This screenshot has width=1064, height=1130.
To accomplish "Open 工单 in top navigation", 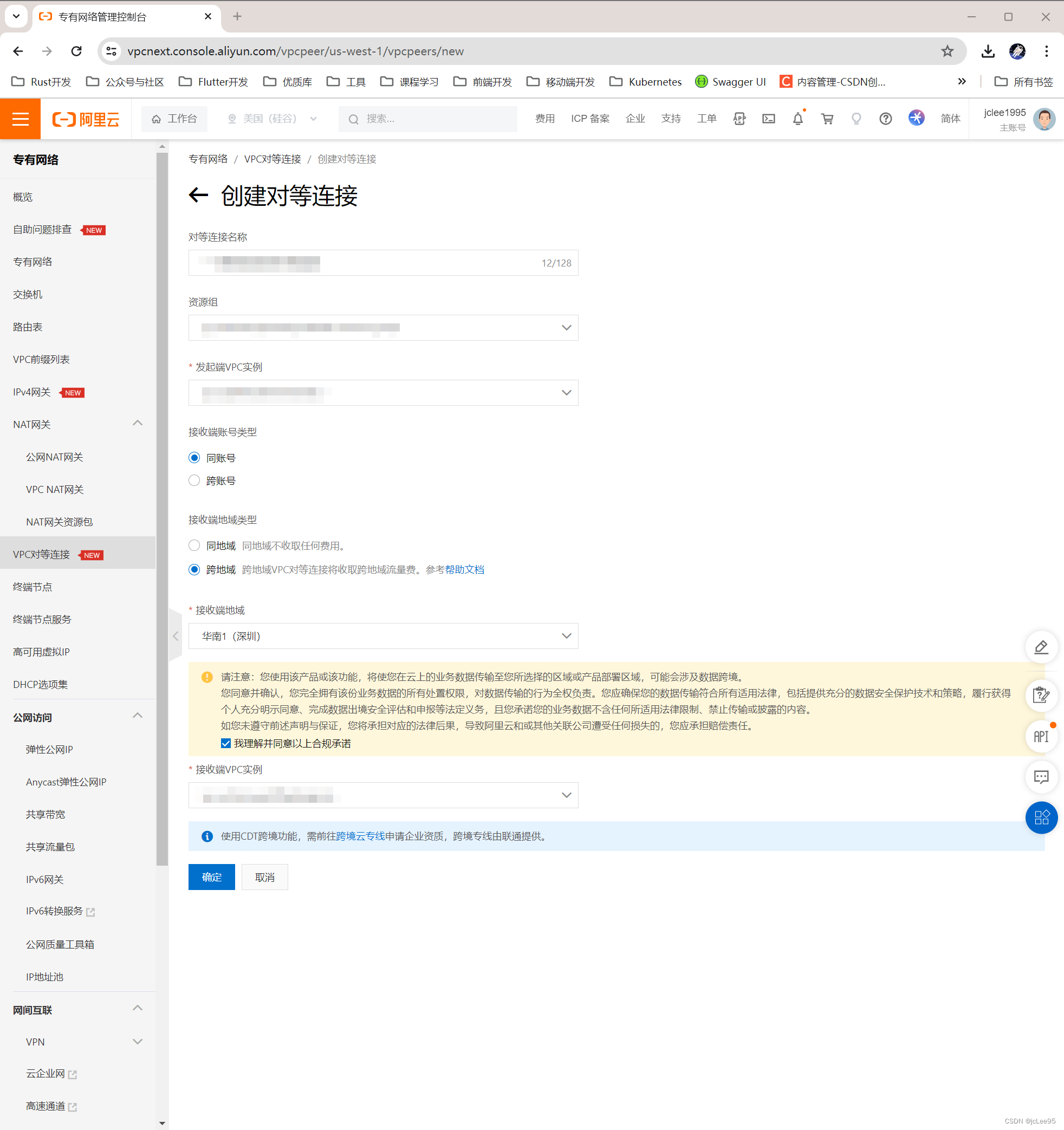I will (706, 118).
